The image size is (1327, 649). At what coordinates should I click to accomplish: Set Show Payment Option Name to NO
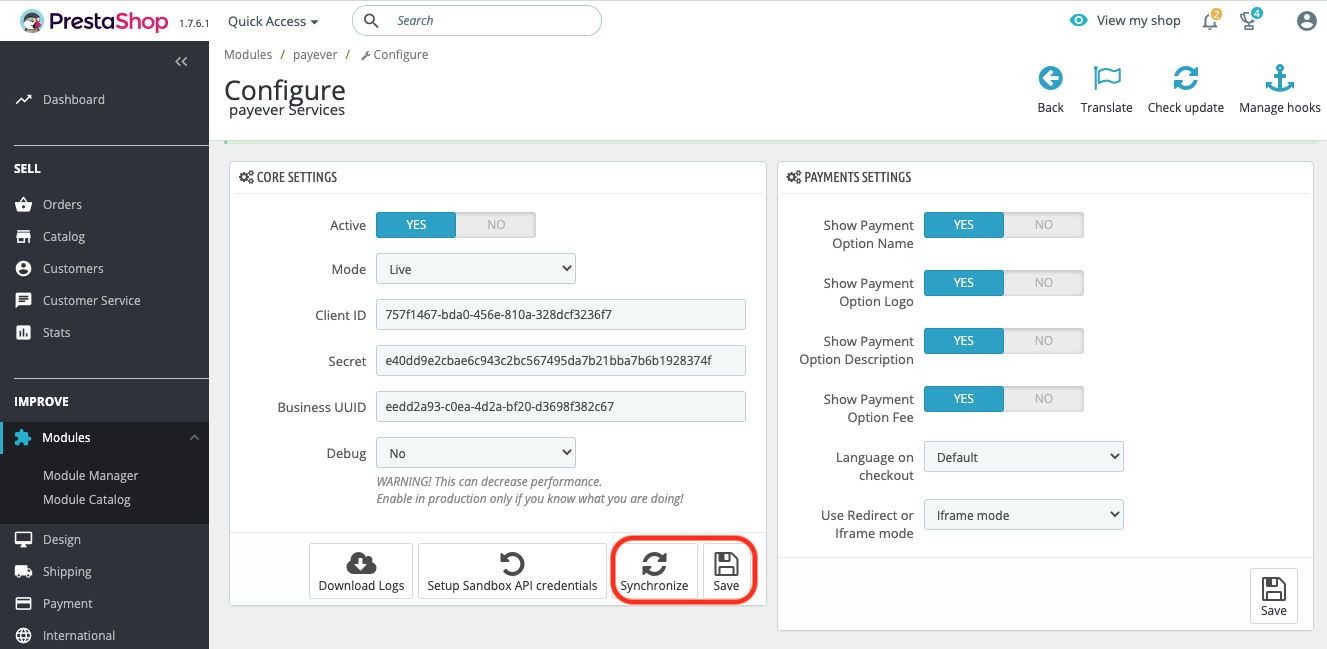[x=1044, y=225]
